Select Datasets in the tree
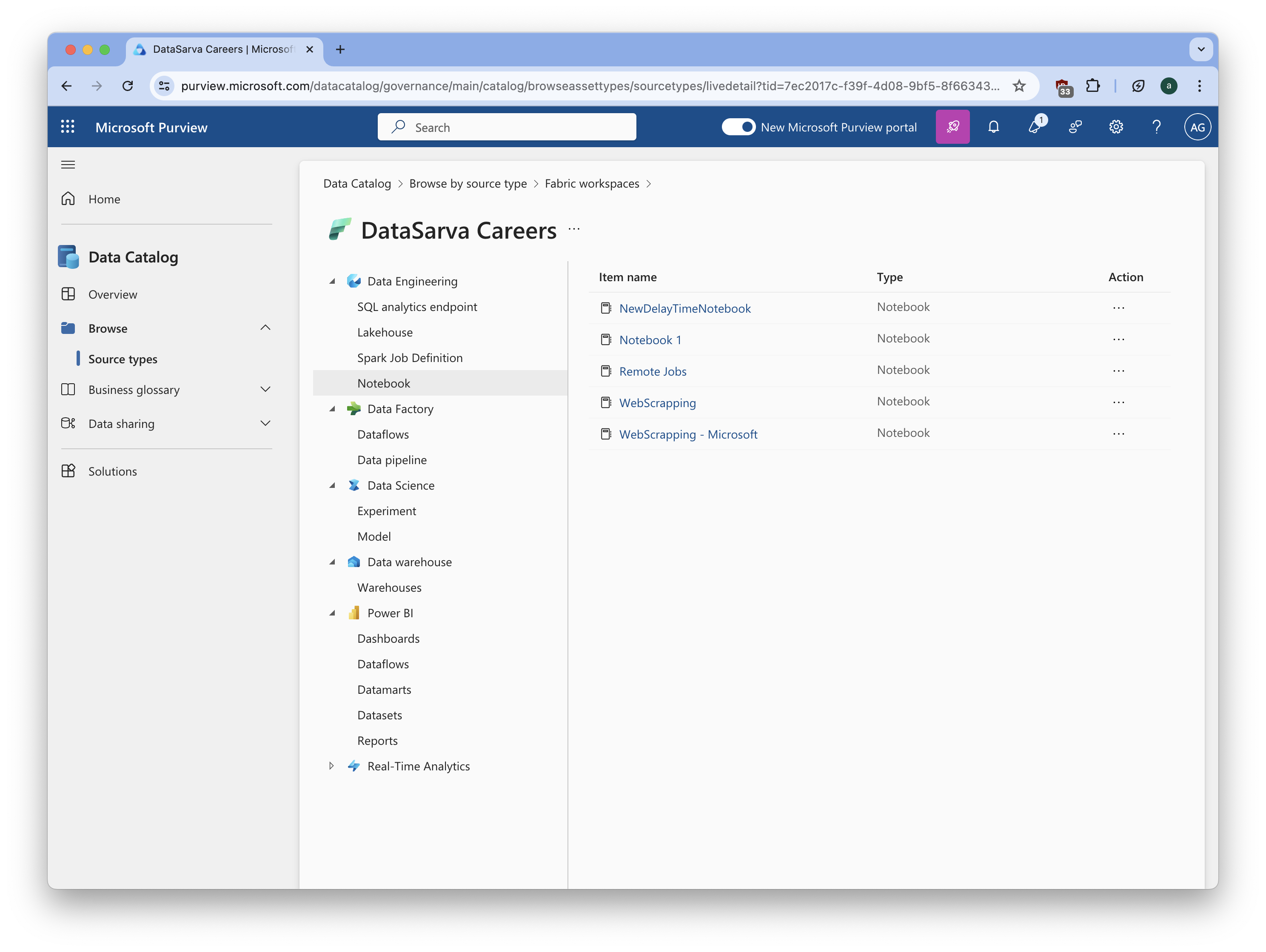The height and width of the screenshot is (952, 1266). pyautogui.click(x=379, y=715)
